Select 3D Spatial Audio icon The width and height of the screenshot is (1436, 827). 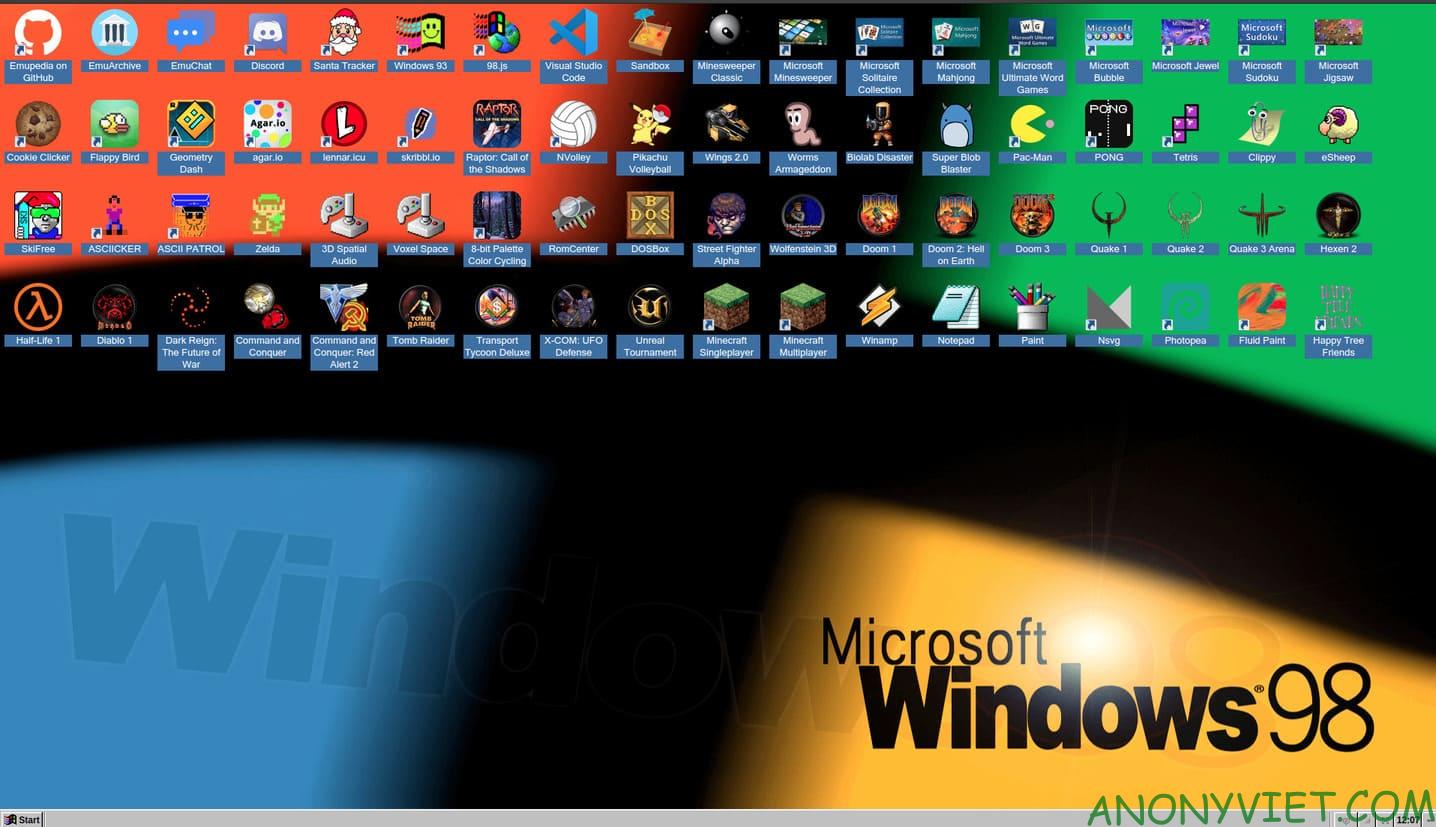coord(344,216)
